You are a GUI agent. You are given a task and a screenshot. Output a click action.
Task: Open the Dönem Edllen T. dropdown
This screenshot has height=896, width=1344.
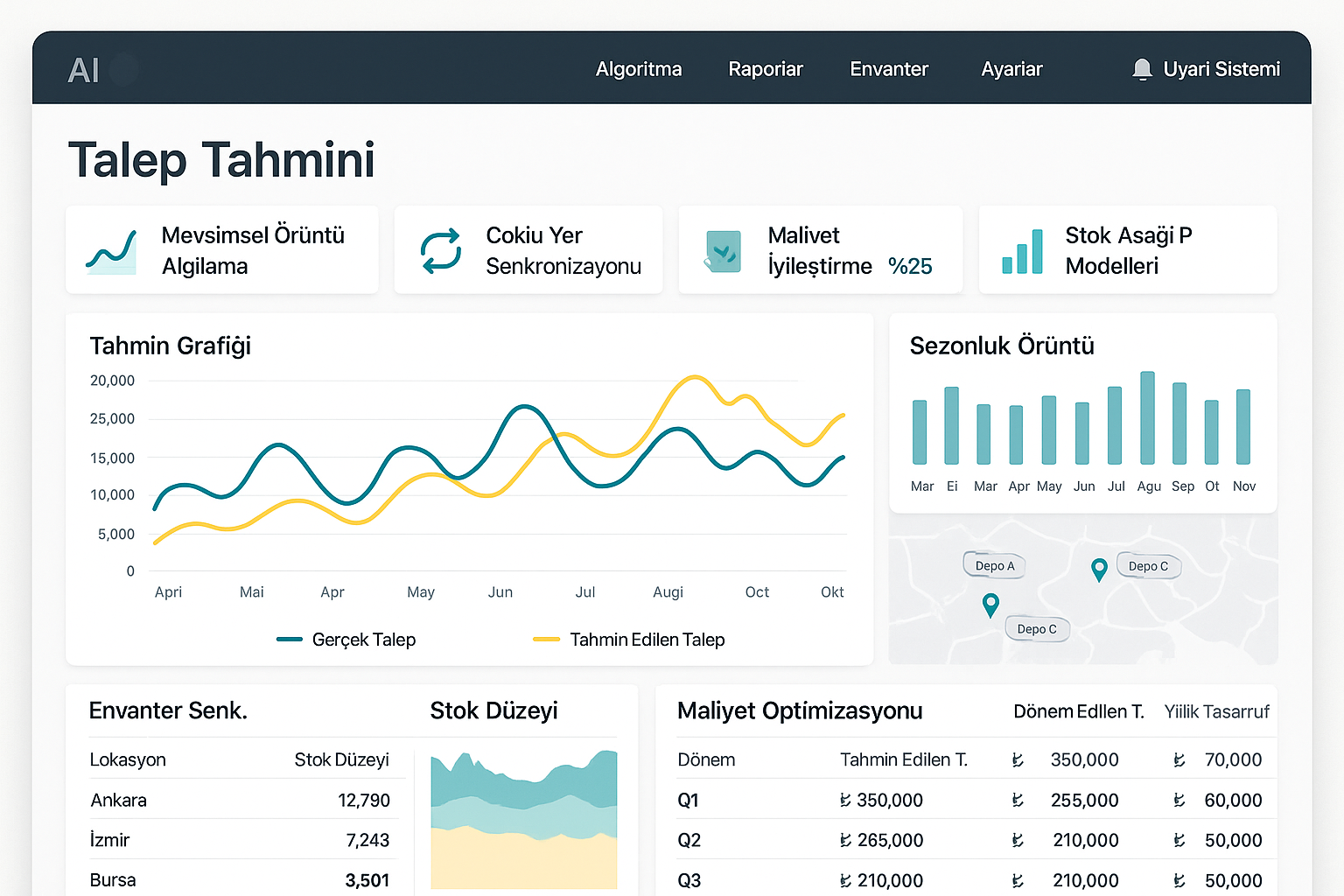click(1079, 711)
